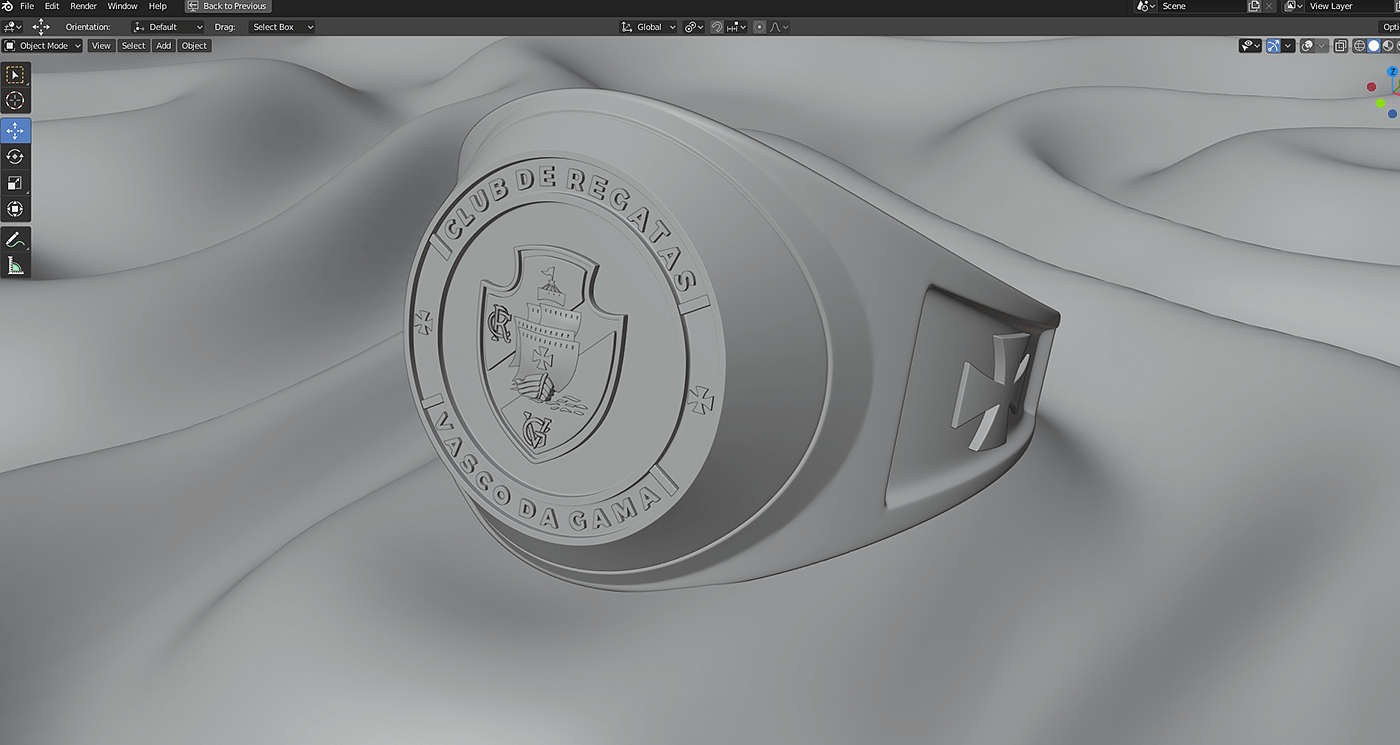Click the Z axis on navigation gizmo
Image resolution: width=1400 pixels, height=745 pixels.
(x=1392, y=72)
